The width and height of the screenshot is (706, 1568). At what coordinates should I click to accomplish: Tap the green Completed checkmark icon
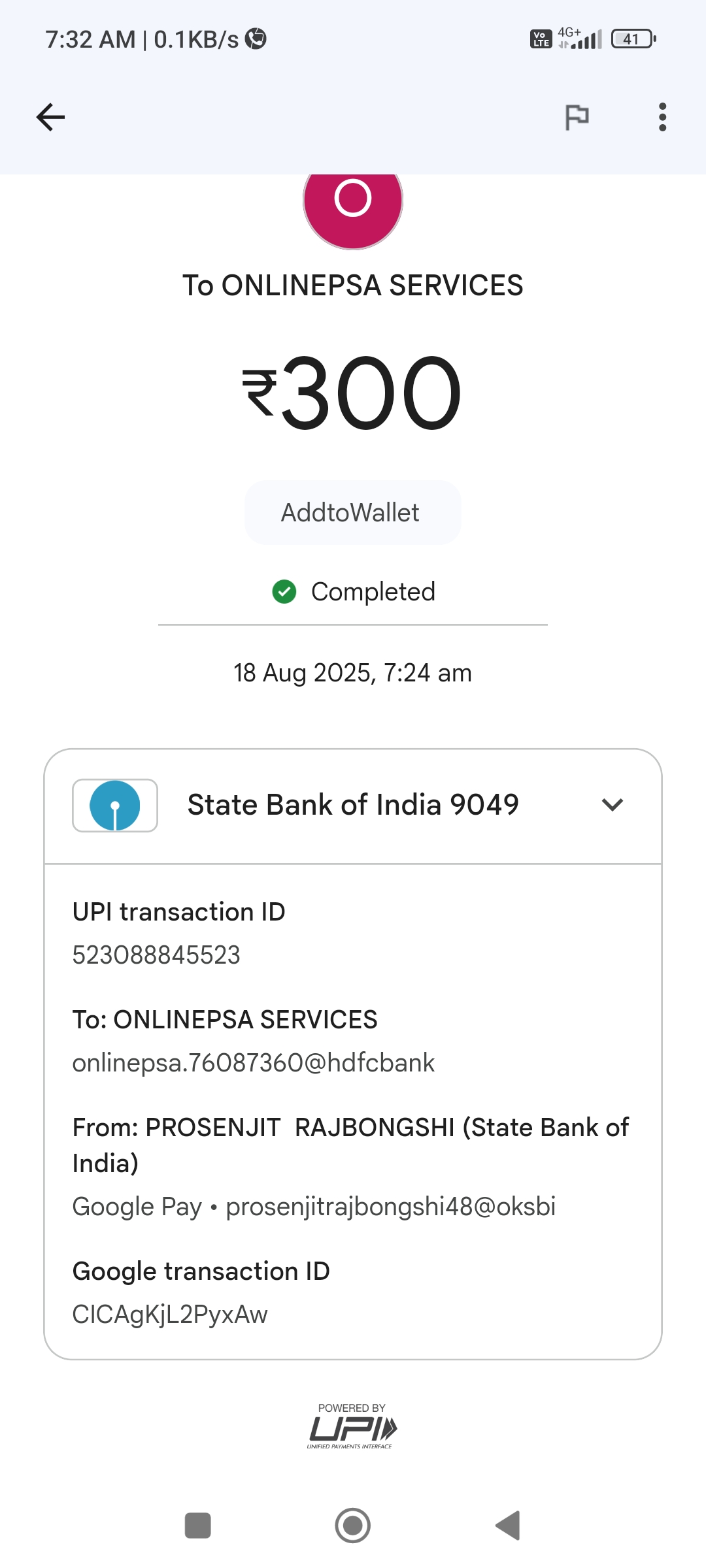[x=284, y=592]
